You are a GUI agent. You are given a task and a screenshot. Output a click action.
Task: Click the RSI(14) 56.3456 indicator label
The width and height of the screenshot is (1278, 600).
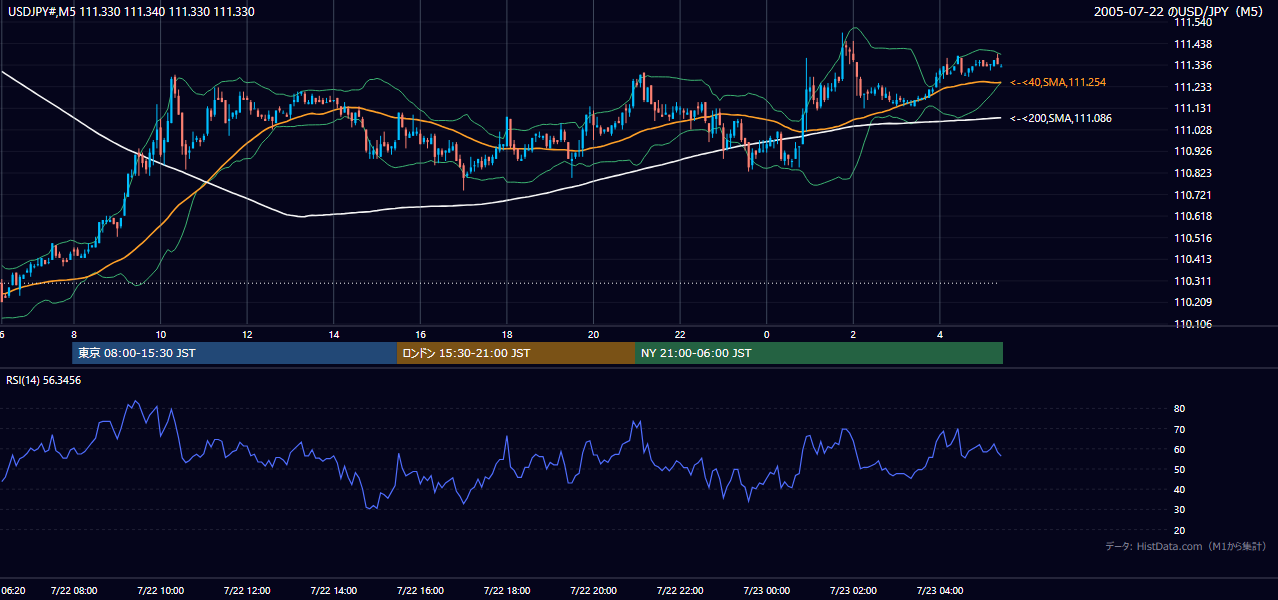44,380
